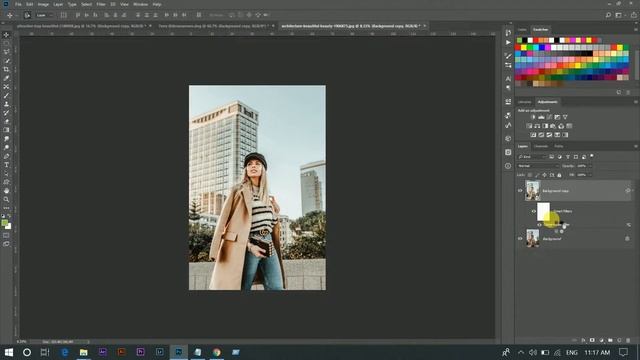Select the Background copy layer thumbnail
Viewport: 640px width, 360px height.
pos(532,191)
